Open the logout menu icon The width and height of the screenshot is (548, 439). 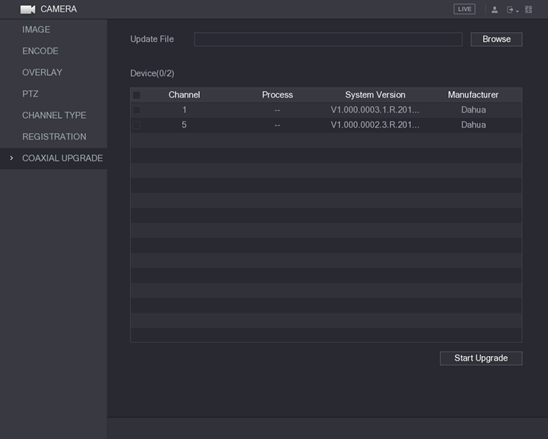point(512,10)
